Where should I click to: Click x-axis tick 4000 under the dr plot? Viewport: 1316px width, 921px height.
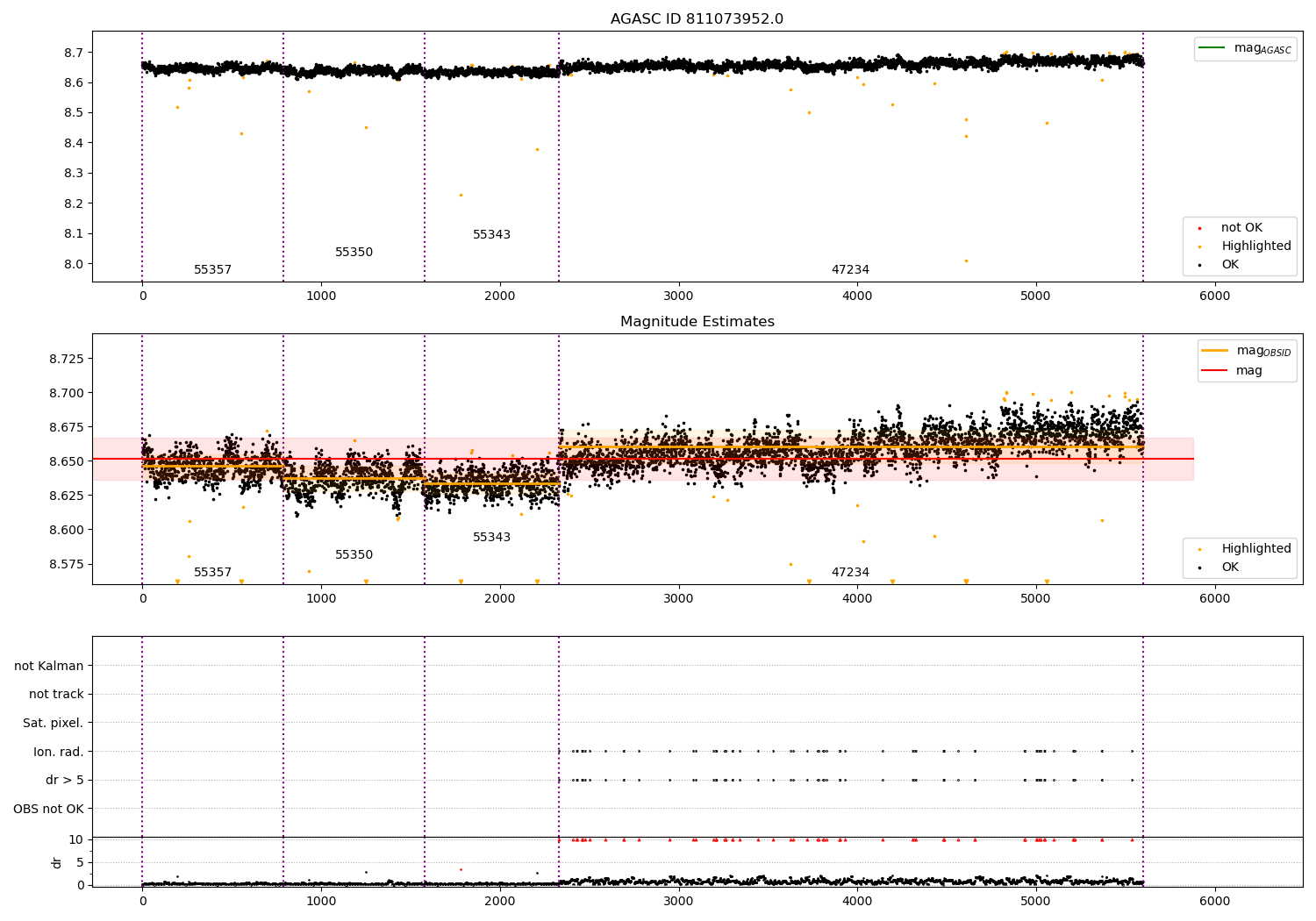[x=857, y=901]
